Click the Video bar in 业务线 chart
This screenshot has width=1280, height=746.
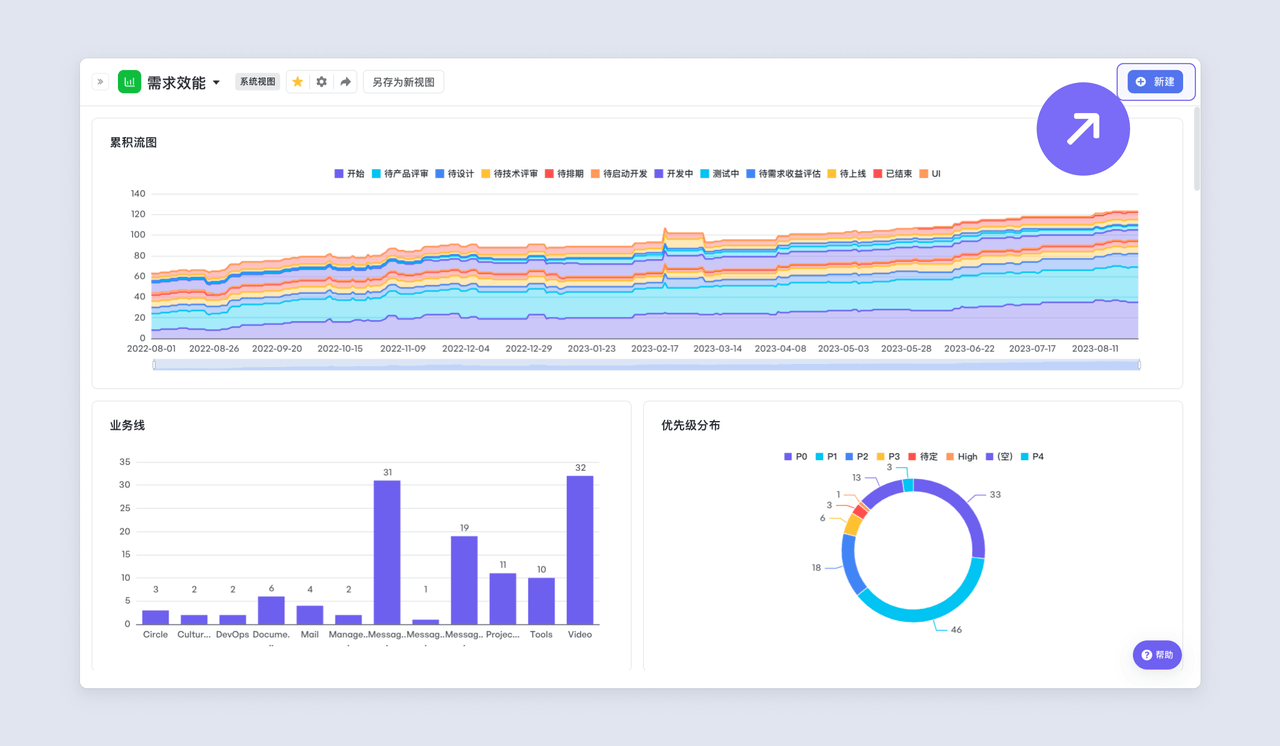(580, 550)
